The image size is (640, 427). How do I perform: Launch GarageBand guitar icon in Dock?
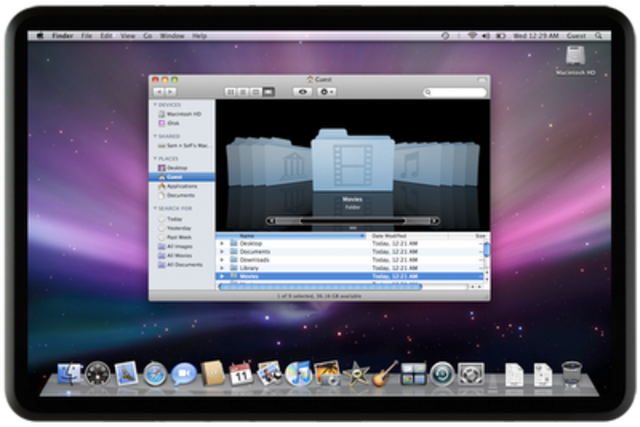pyautogui.click(x=384, y=373)
